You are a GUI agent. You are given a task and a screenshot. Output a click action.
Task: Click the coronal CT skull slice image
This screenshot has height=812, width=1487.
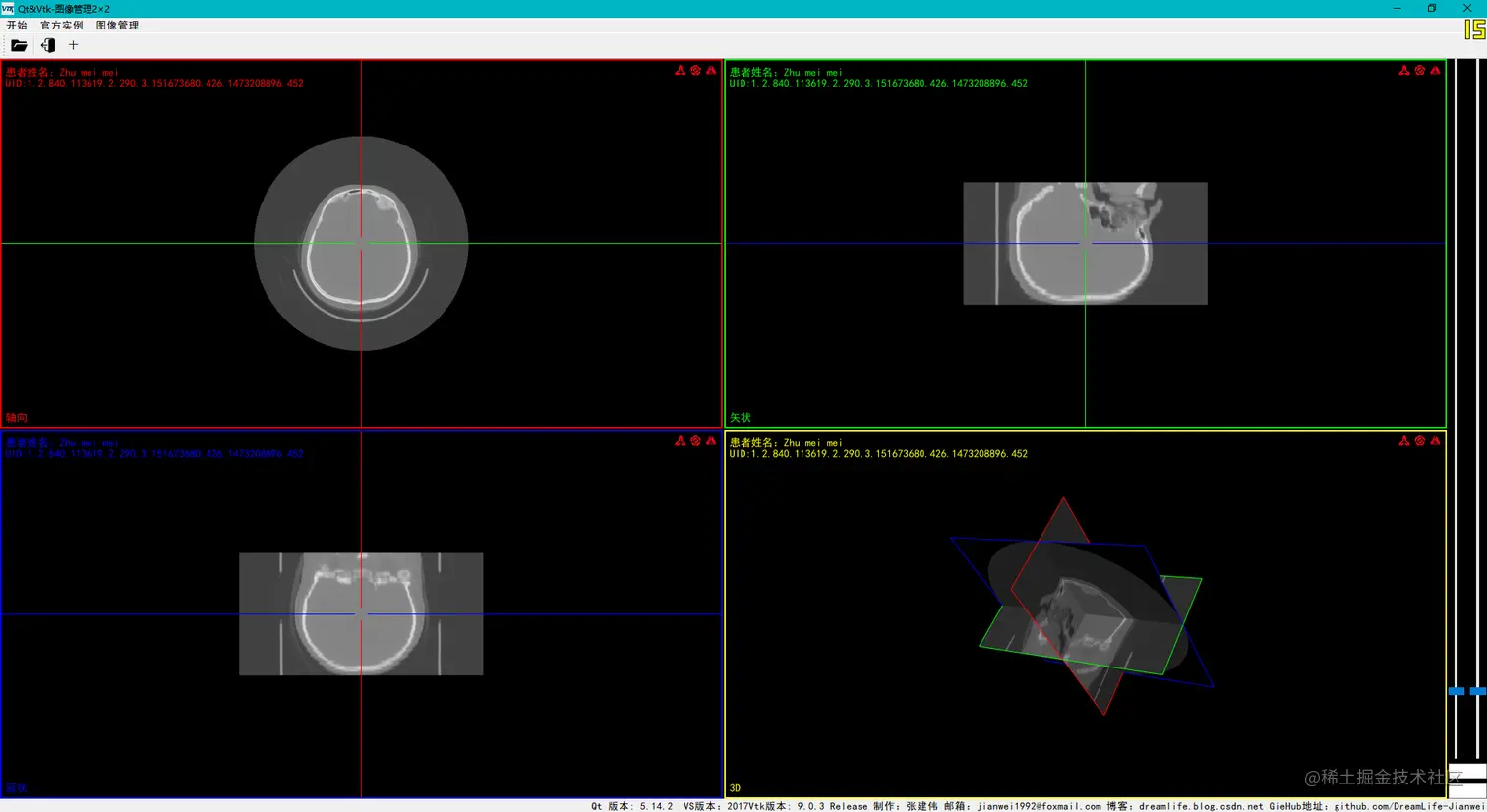(361, 614)
